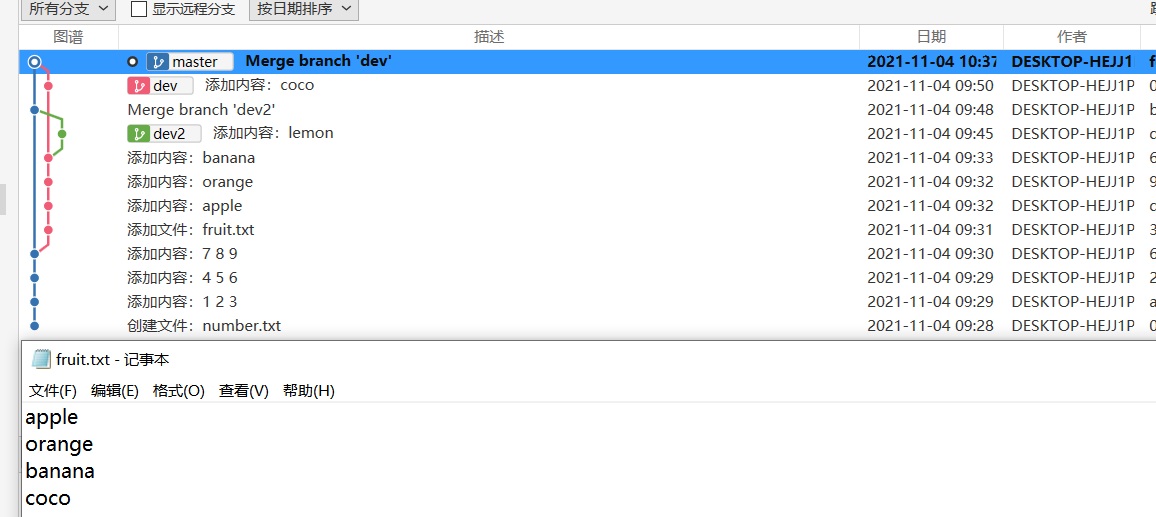Click the red dev branch label
Viewport: 1156px width, 517px height.
160,86
